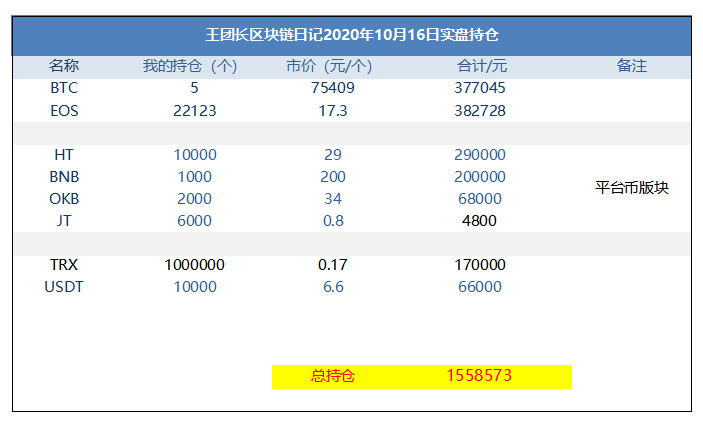
Task: Click the total value 1558573
Action: (x=479, y=375)
